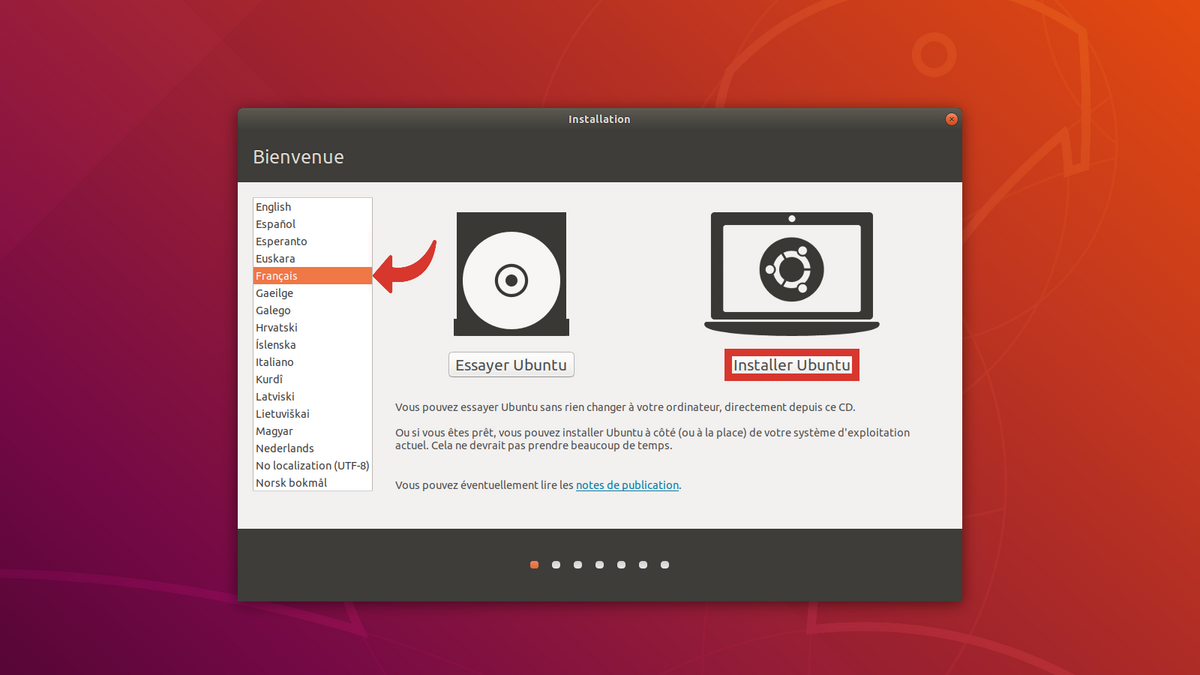Select the highlighted Français entry
The image size is (1200, 675).
coord(312,276)
